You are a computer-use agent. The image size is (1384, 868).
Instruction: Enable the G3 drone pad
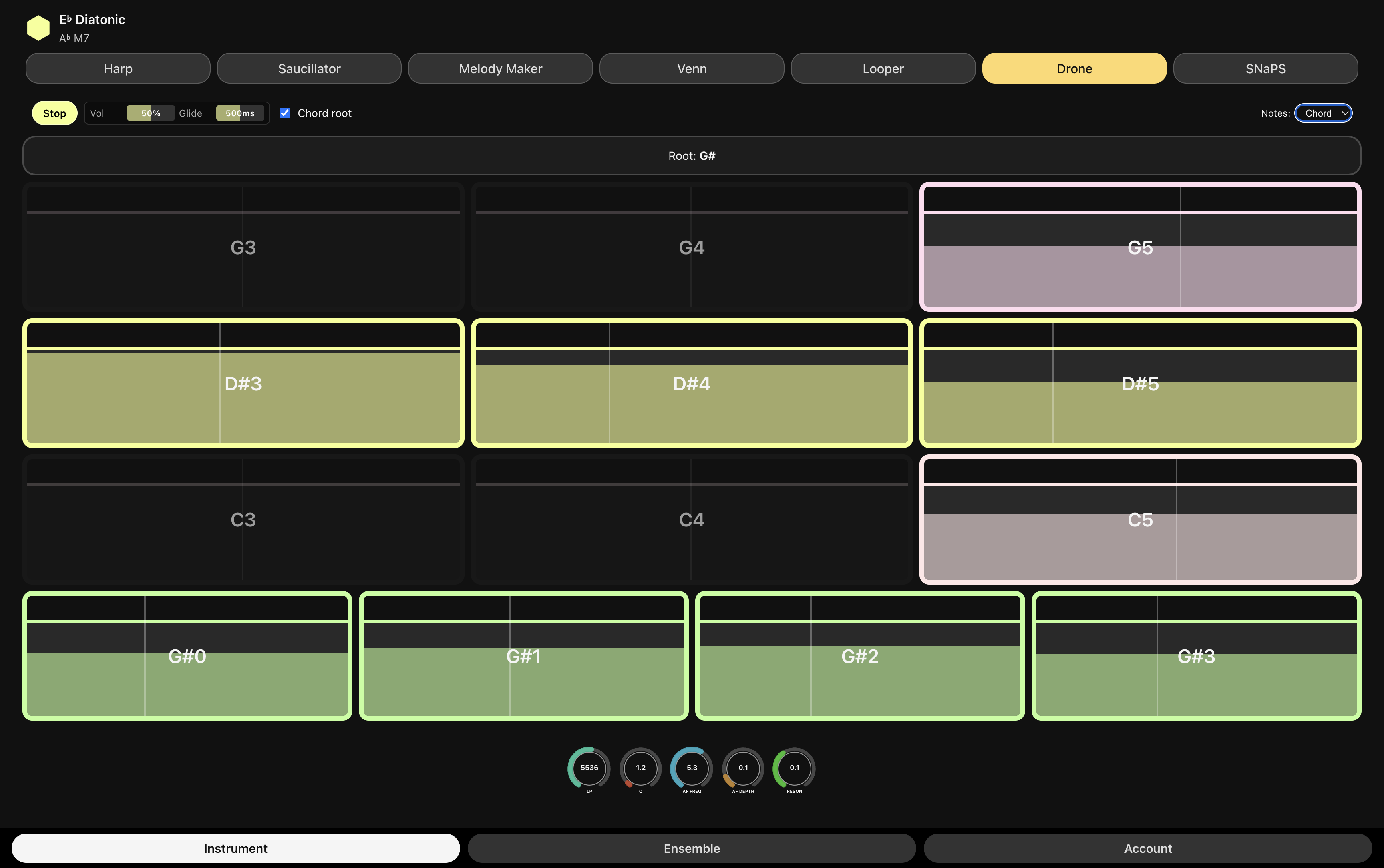point(243,247)
